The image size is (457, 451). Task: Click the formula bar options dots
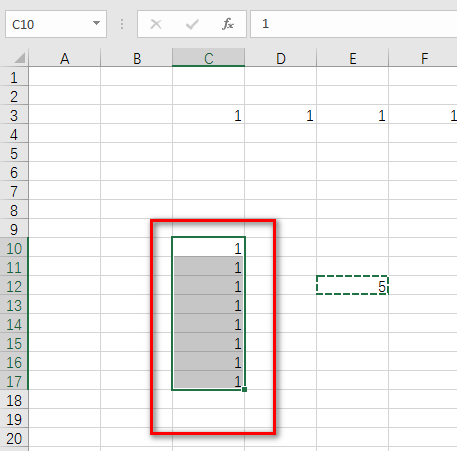(x=122, y=24)
